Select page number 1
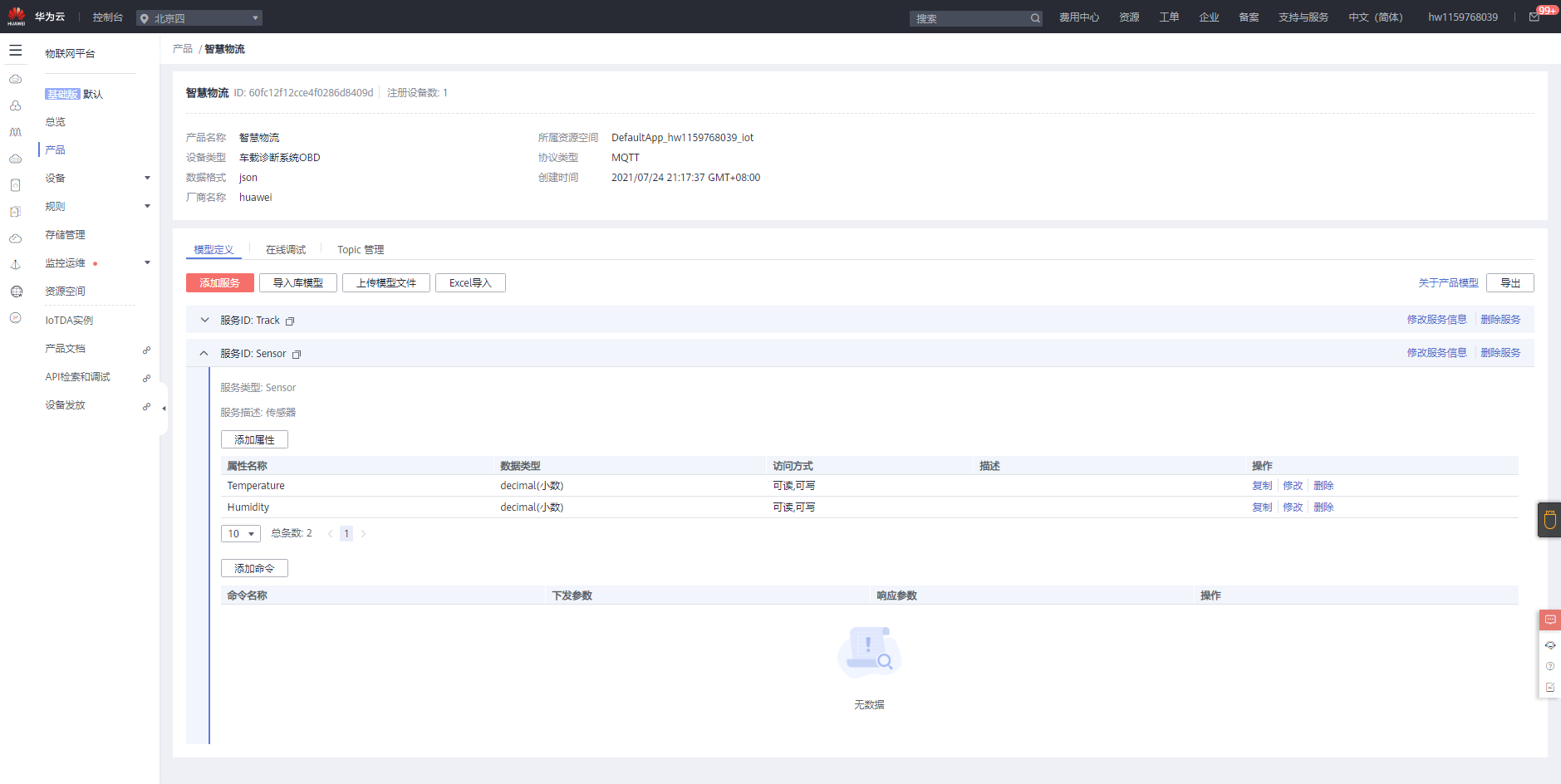This screenshot has width=1561, height=784. pos(346,534)
